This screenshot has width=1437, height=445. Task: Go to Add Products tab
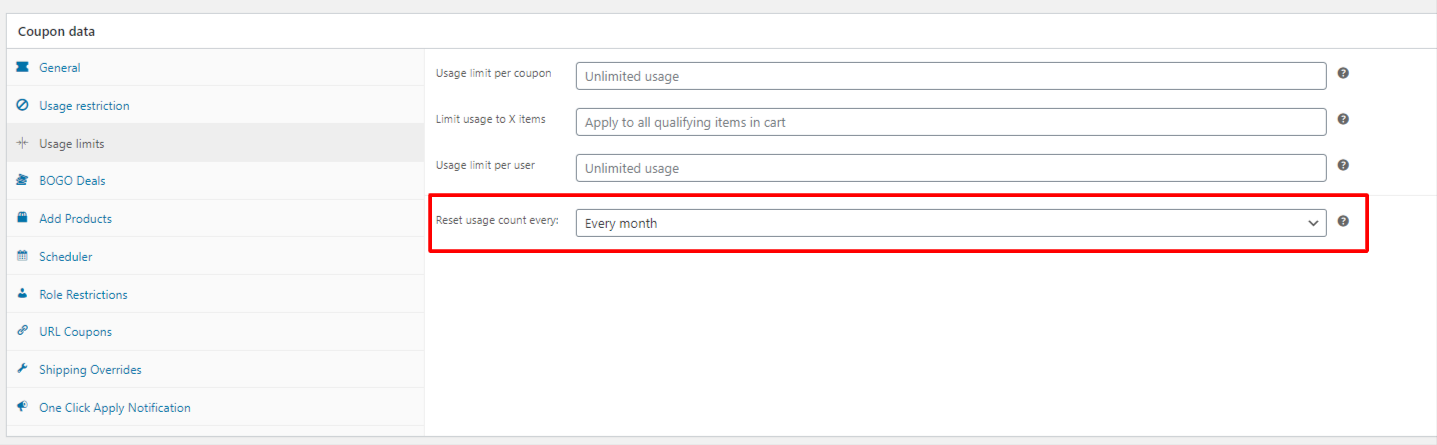(x=216, y=218)
